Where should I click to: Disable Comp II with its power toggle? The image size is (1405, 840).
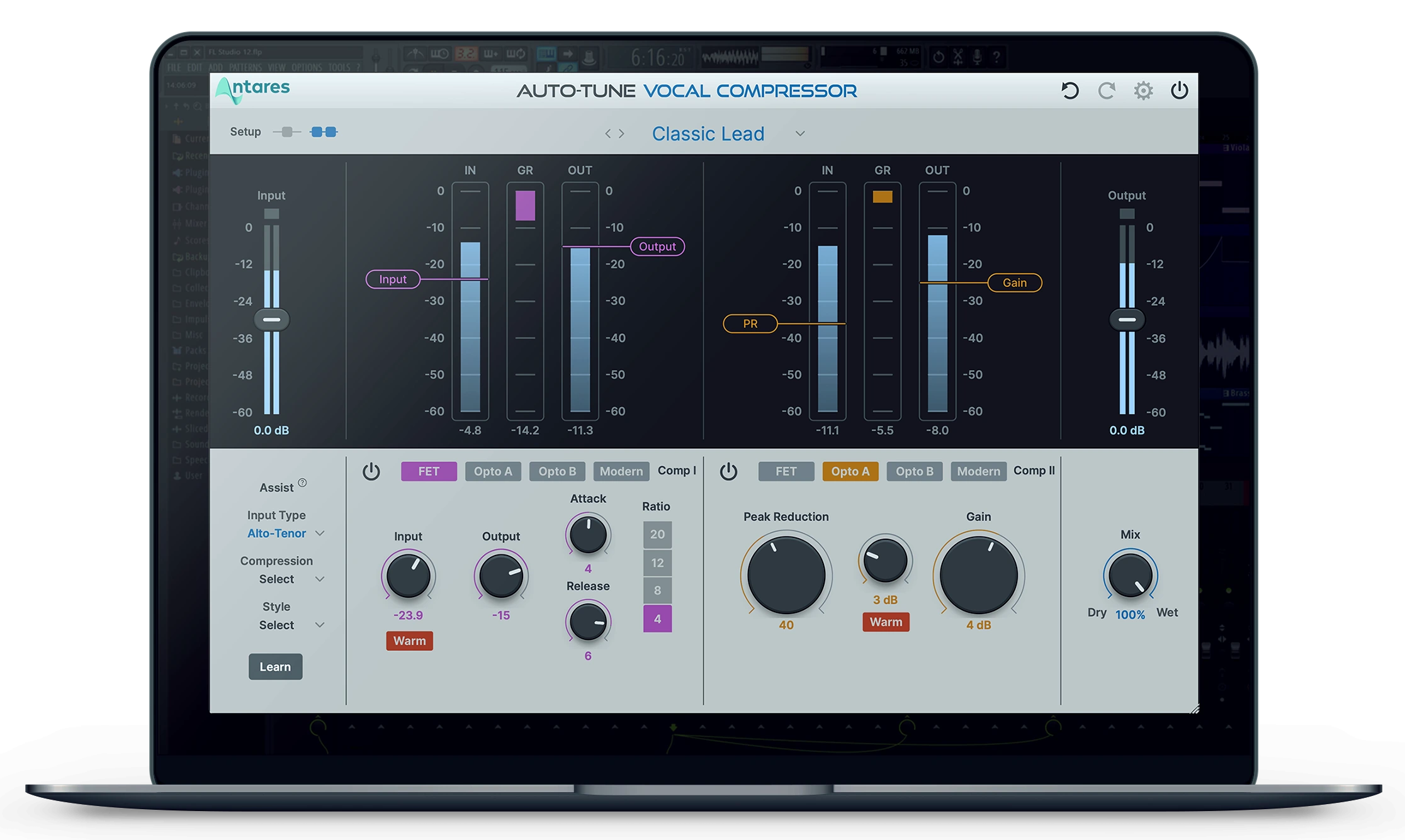click(x=728, y=471)
